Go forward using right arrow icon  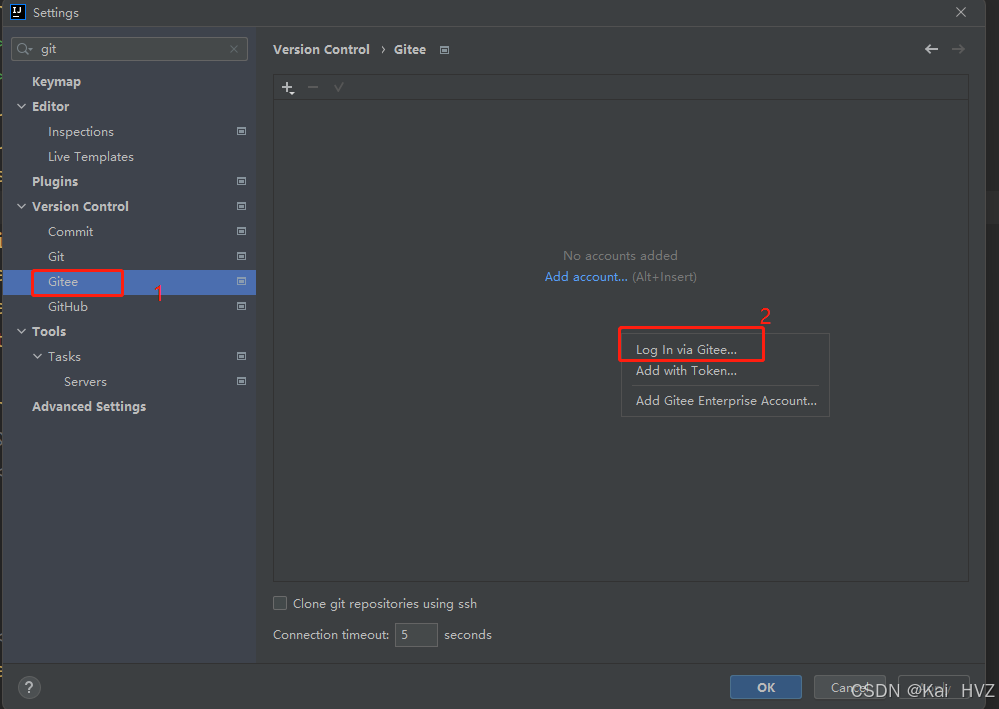click(x=958, y=49)
